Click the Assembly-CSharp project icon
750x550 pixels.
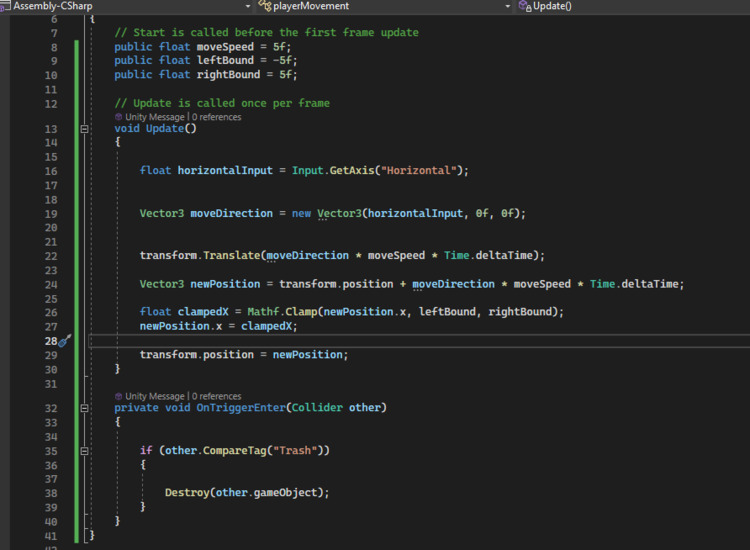click(x=5, y=6)
